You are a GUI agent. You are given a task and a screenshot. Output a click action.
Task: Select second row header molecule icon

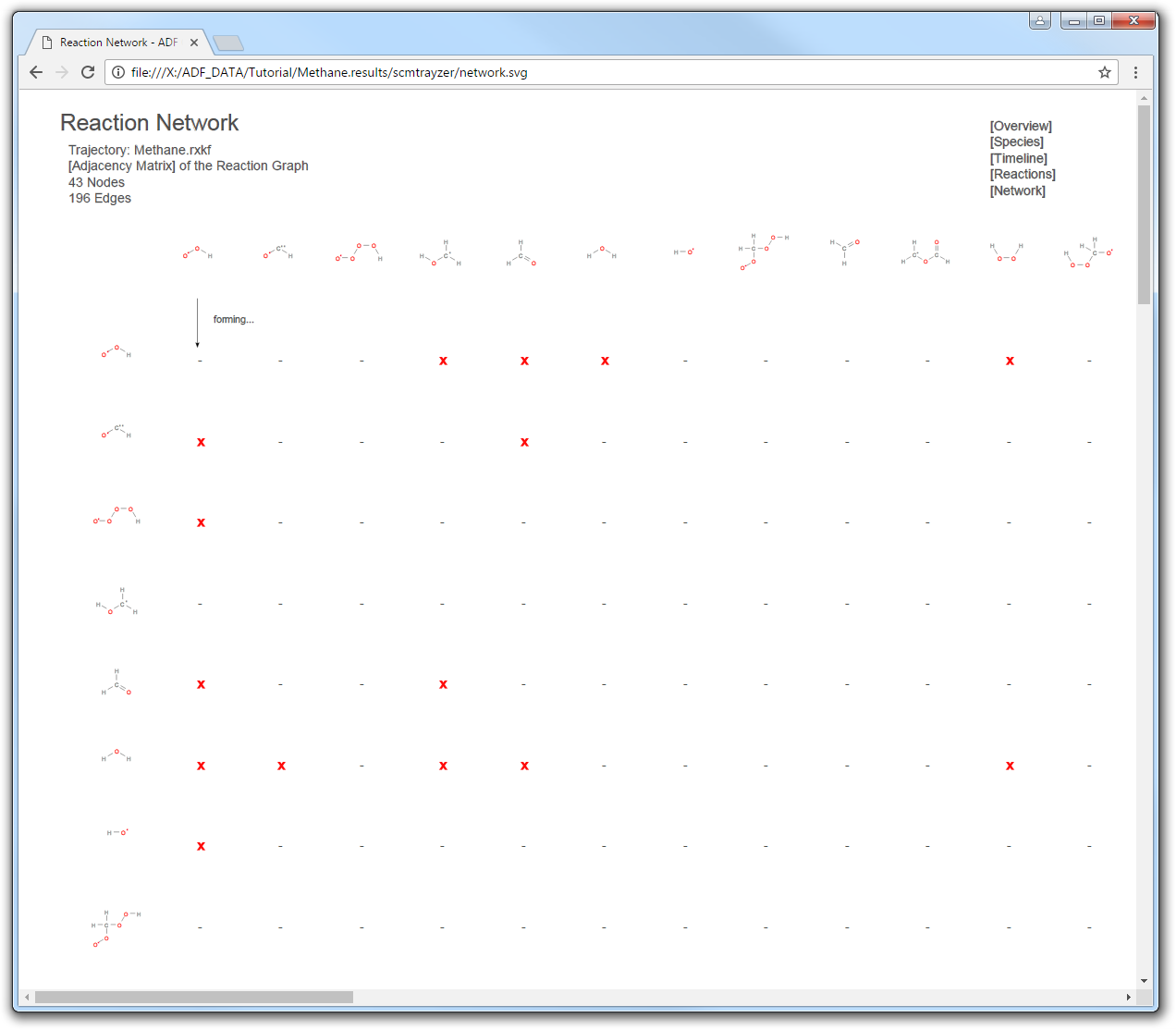116,432
